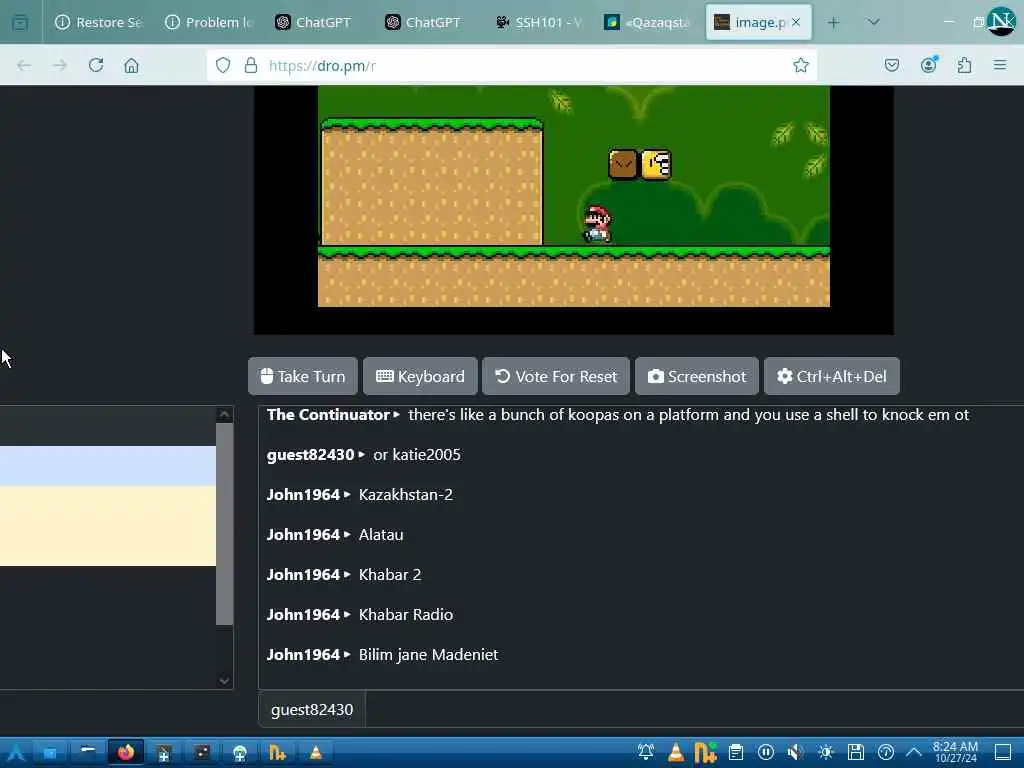The height and width of the screenshot is (768, 1024).
Task: Take a VM Screenshot
Action: (x=697, y=376)
